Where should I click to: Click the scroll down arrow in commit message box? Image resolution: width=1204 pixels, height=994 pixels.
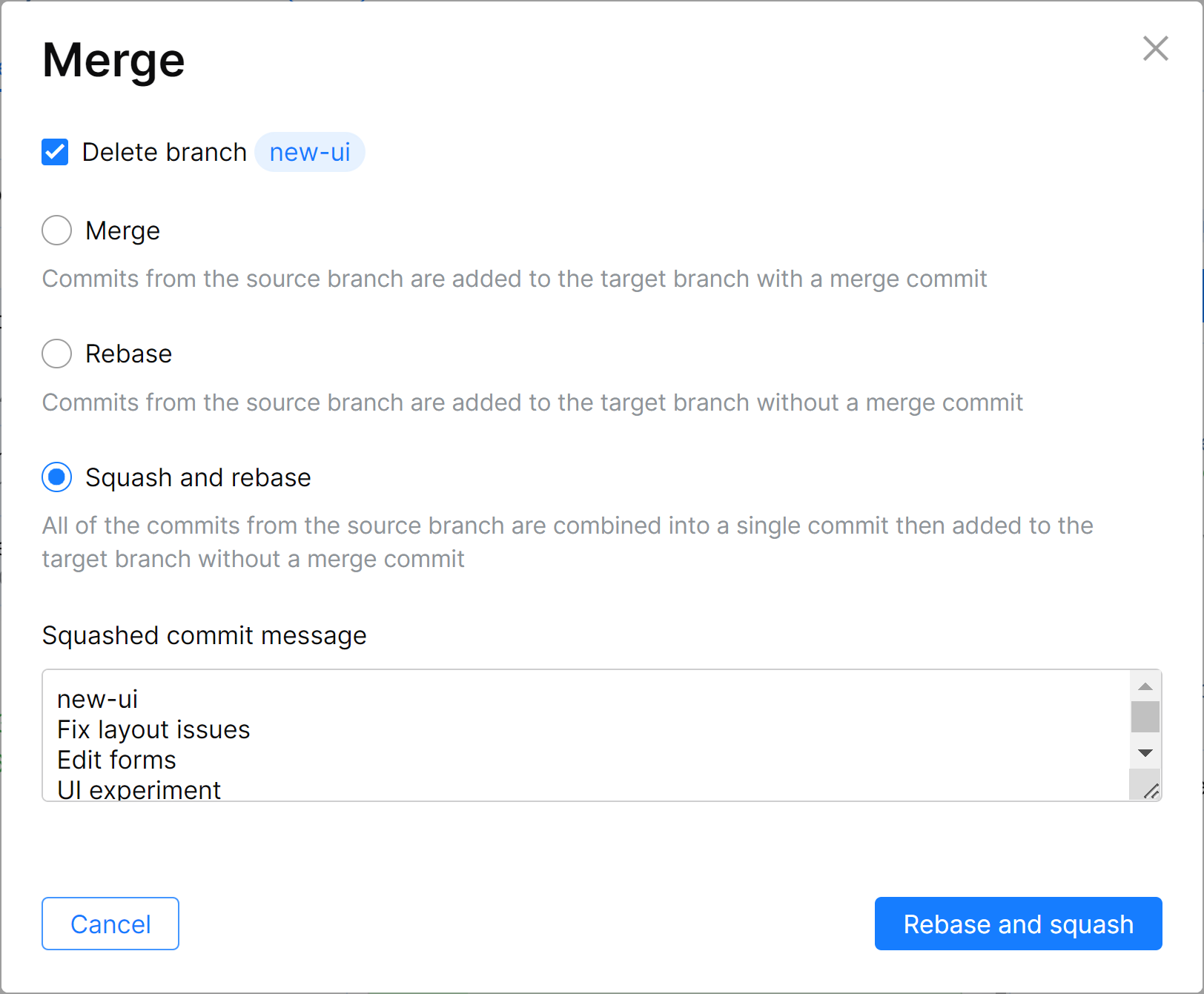1145,753
